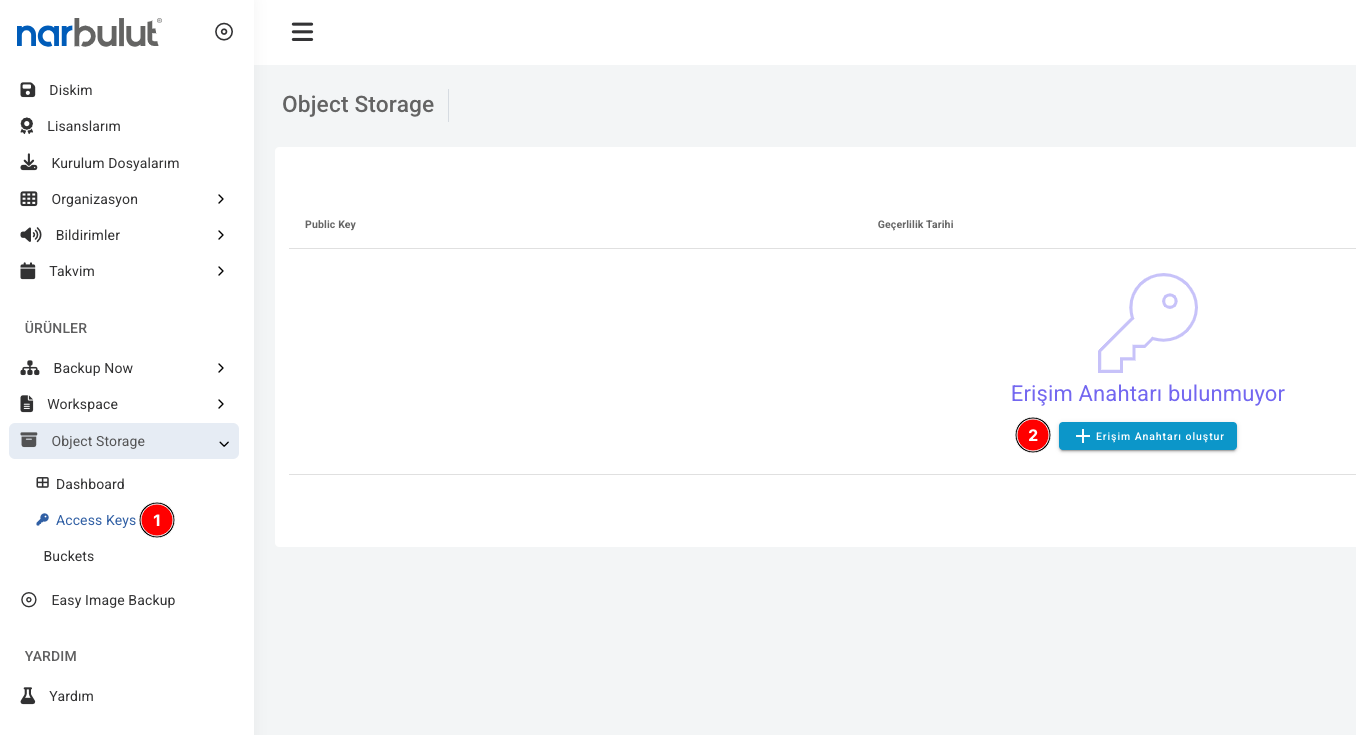Open Buckets under Object Storage
The width and height of the screenshot is (1356, 735).
[x=69, y=556]
